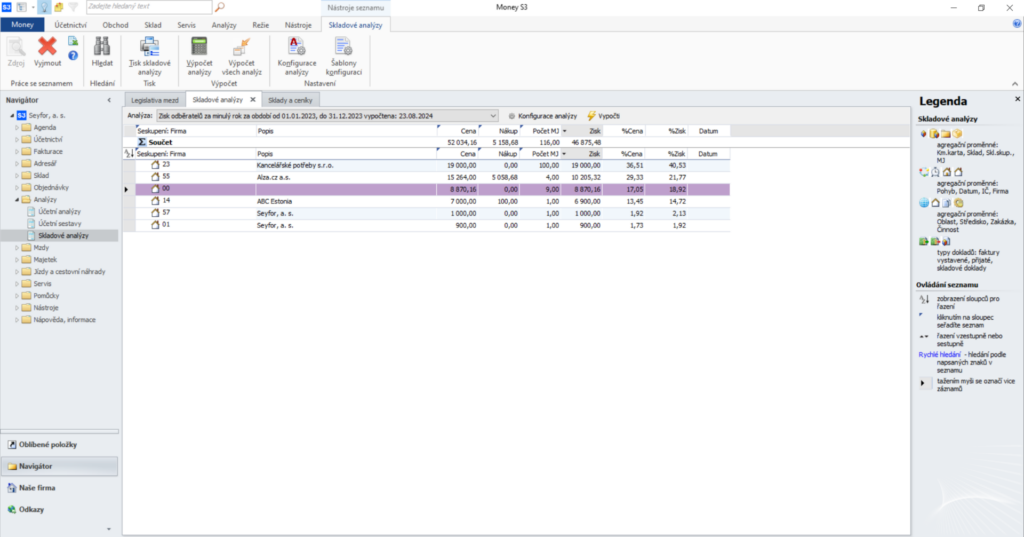This screenshot has height=537, width=1024.
Task: Select Účetní sestavy in navigator tree
Action: pyautogui.click(x=60, y=223)
